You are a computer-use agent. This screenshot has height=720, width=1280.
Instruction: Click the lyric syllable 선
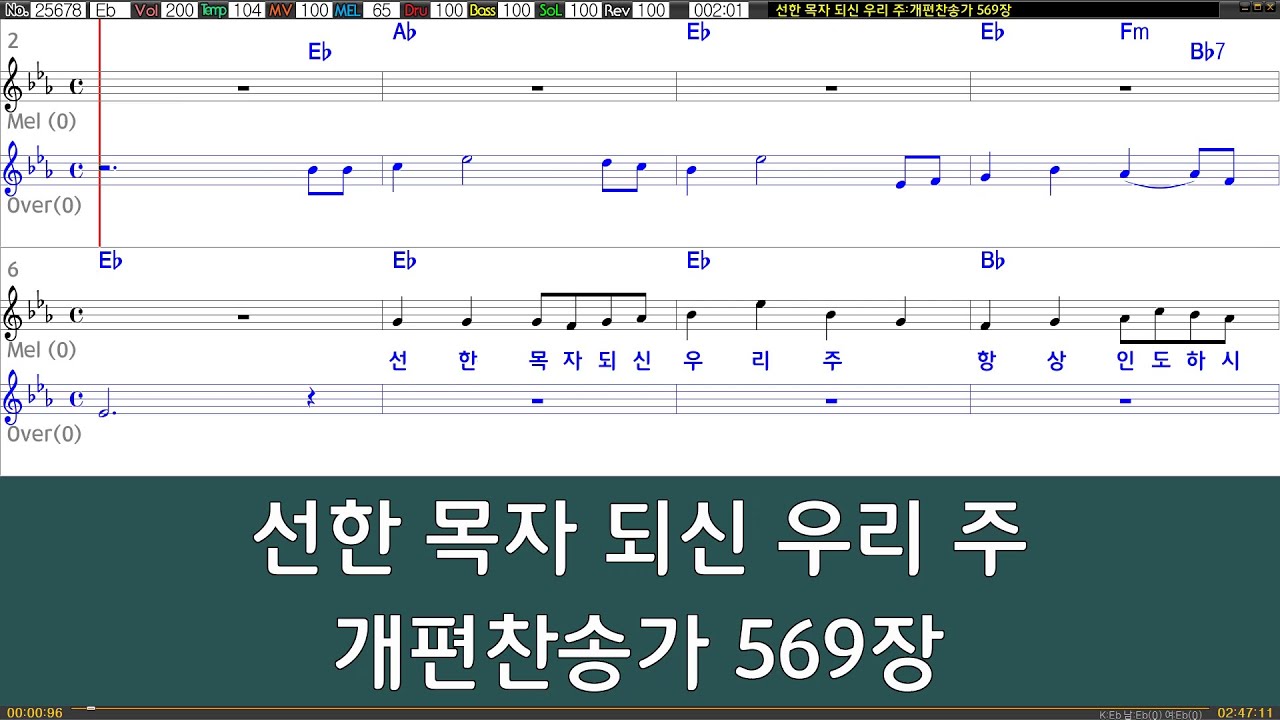[398, 361]
